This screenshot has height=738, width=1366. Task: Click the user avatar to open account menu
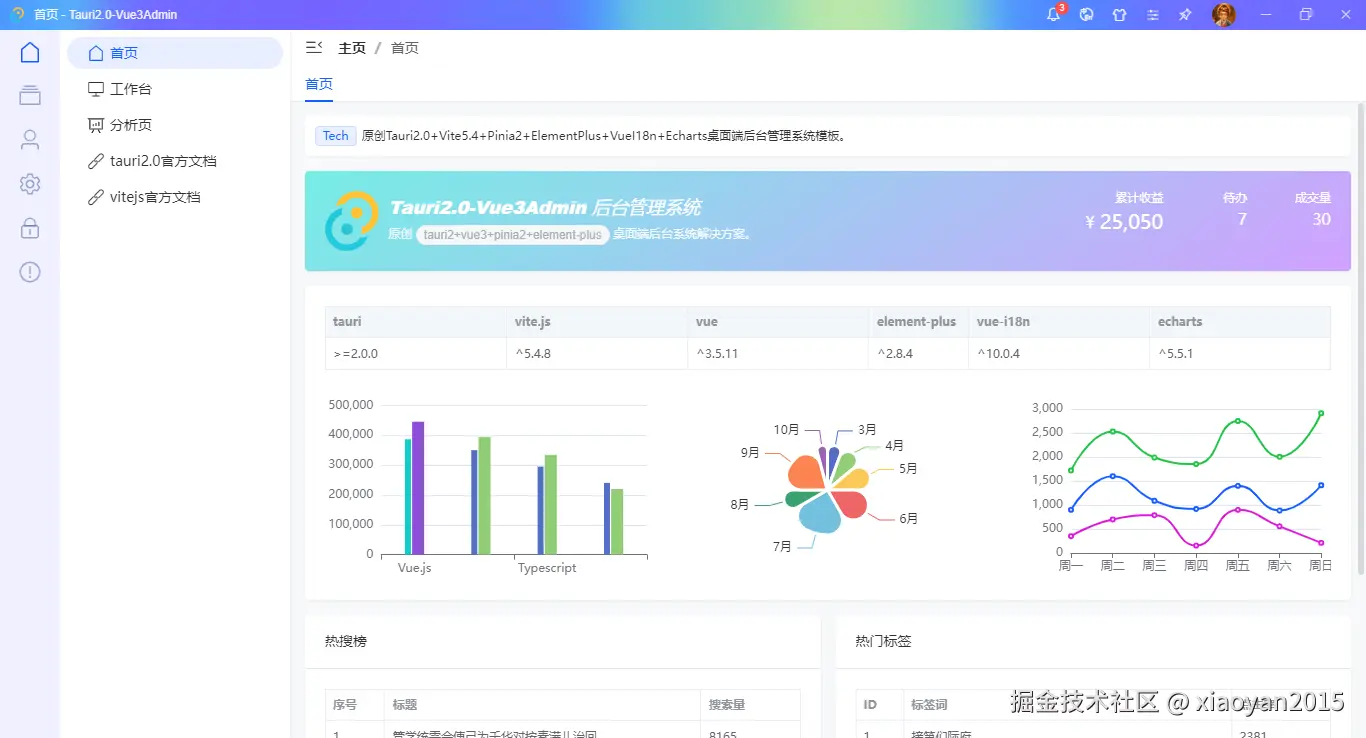tap(1223, 15)
